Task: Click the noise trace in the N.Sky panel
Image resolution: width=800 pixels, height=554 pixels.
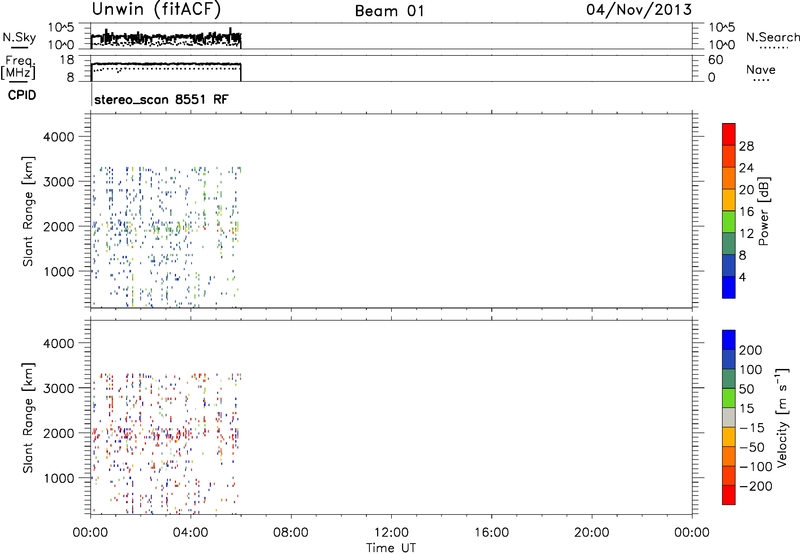Action: click(166, 37)
